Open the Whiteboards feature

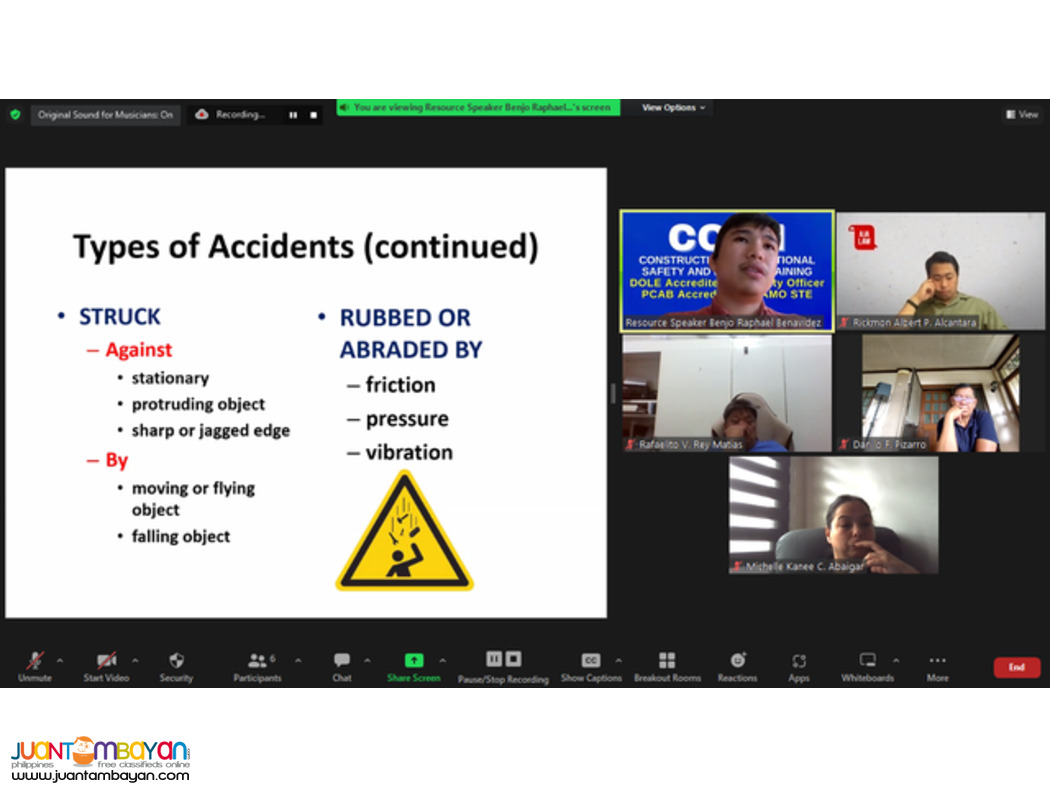click(x=866, y=660)
